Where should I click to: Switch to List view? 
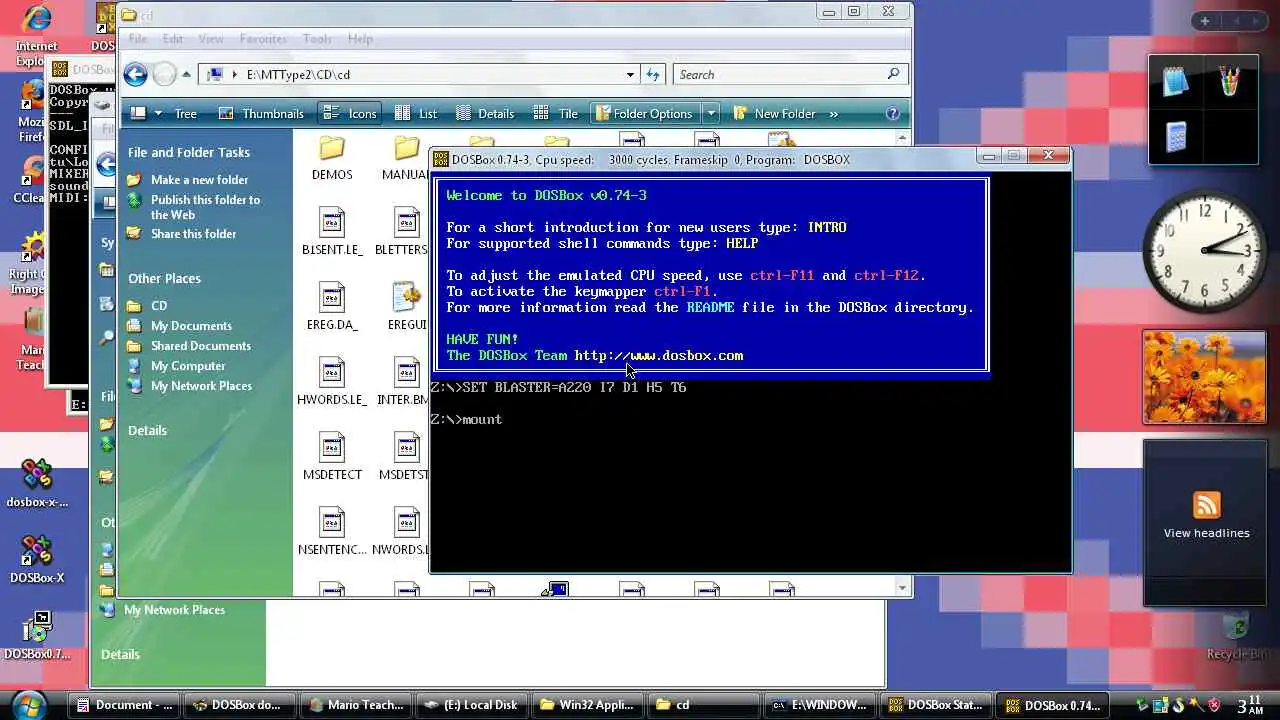[416, 113]
